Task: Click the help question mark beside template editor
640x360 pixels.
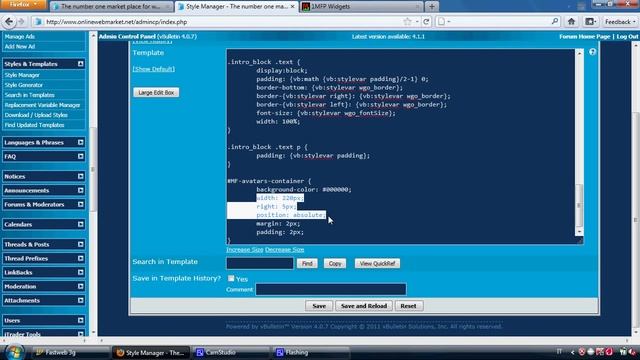Action: [x=592, y=52]
